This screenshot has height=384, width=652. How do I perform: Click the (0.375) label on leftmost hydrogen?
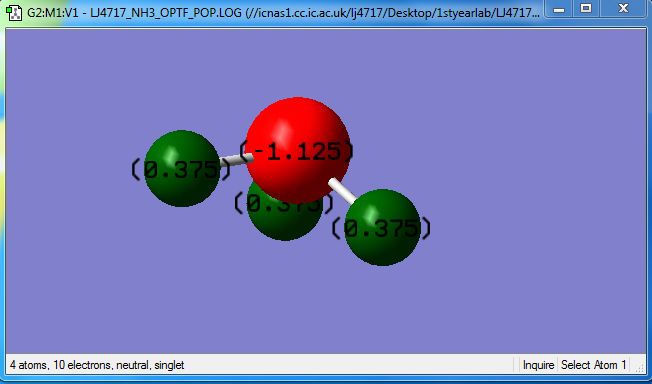[x=181, y=170]
